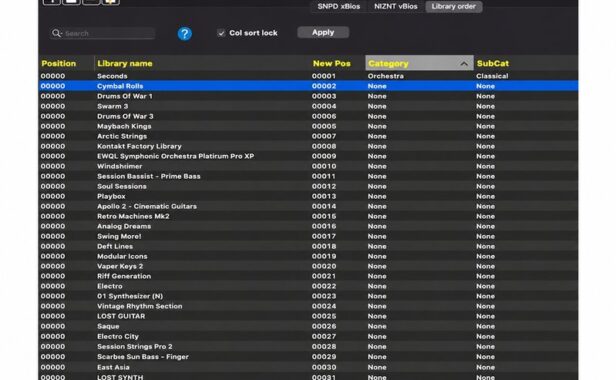
Task: Switch to the NIZNT vBios tab
Action: 396,6
